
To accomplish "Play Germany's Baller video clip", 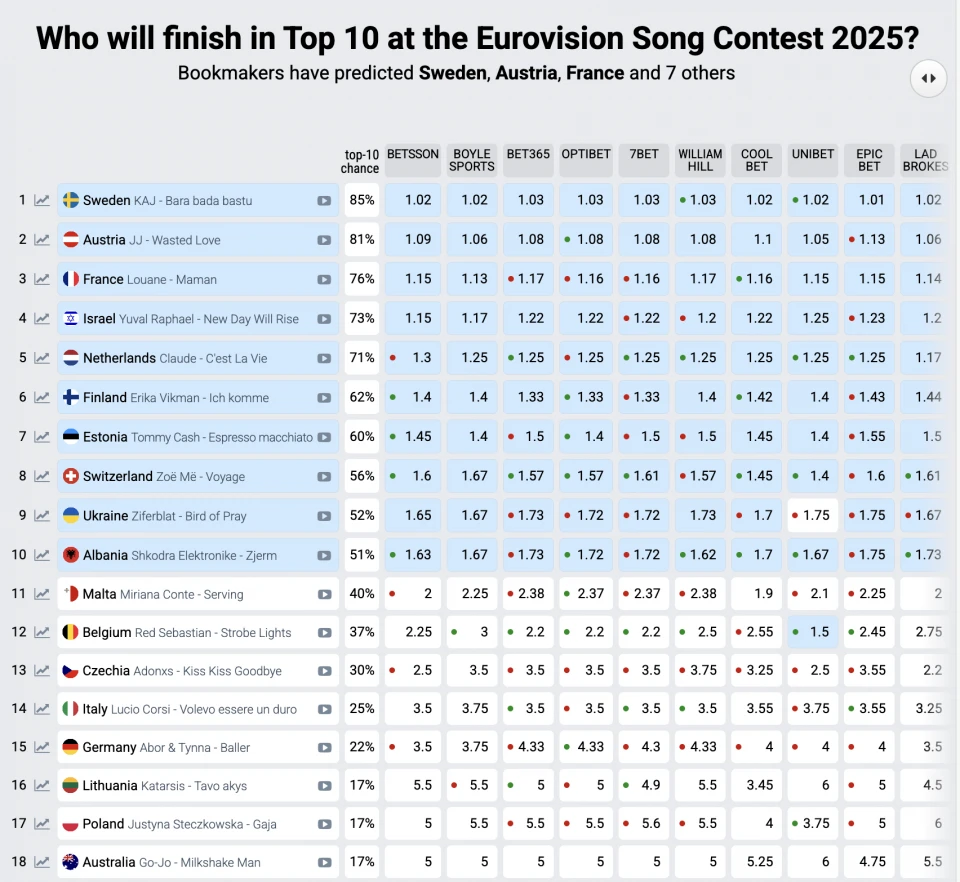I will [324, 747].
